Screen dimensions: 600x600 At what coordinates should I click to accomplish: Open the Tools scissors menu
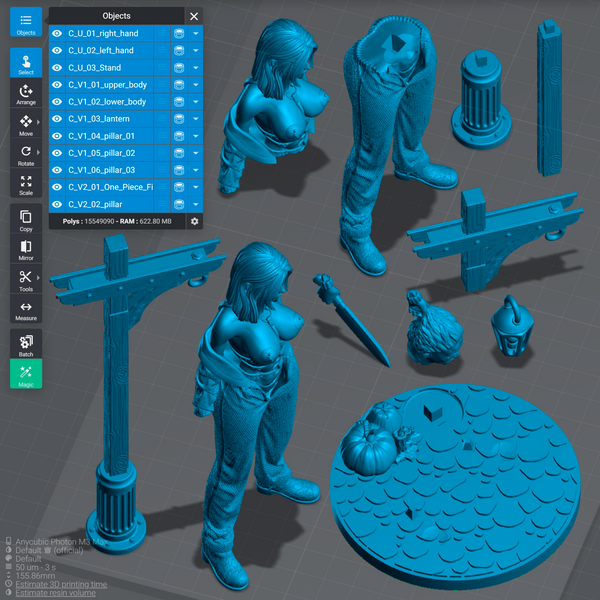(26, 279)
